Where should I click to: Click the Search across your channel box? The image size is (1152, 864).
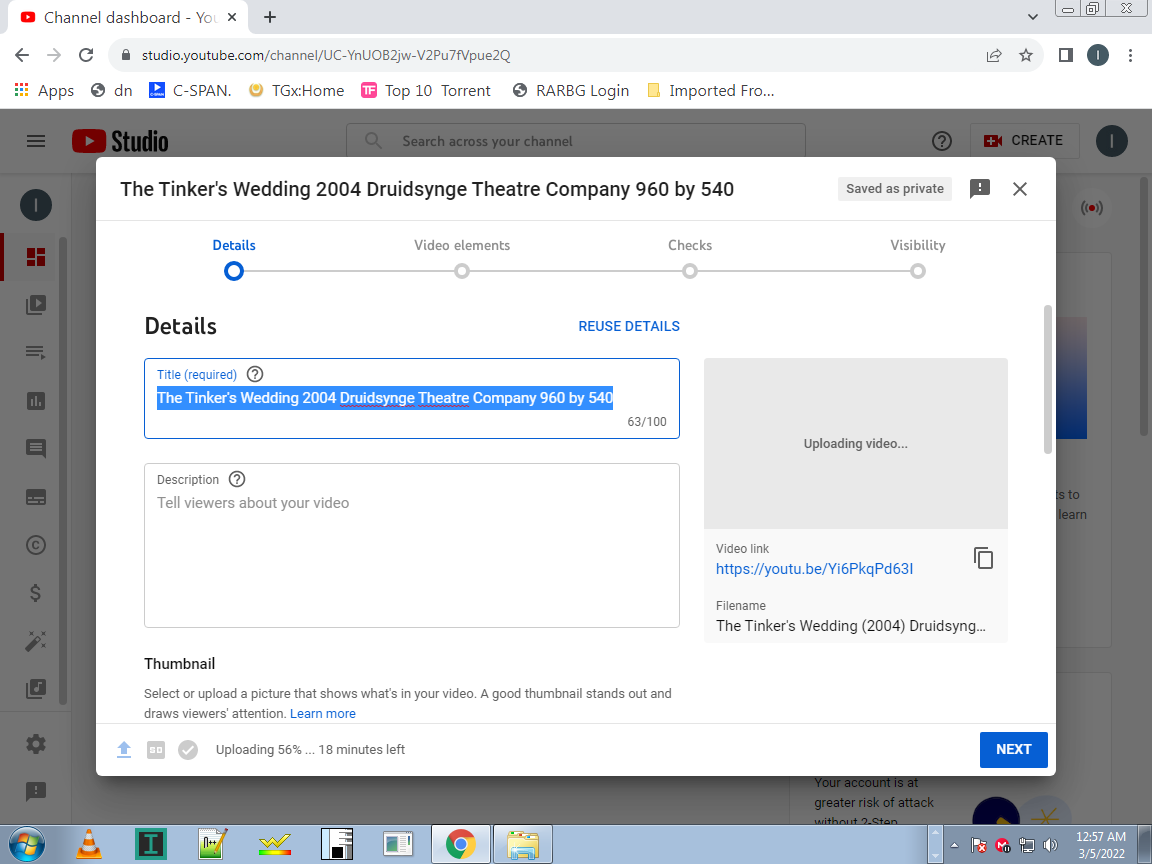[576, 141]
